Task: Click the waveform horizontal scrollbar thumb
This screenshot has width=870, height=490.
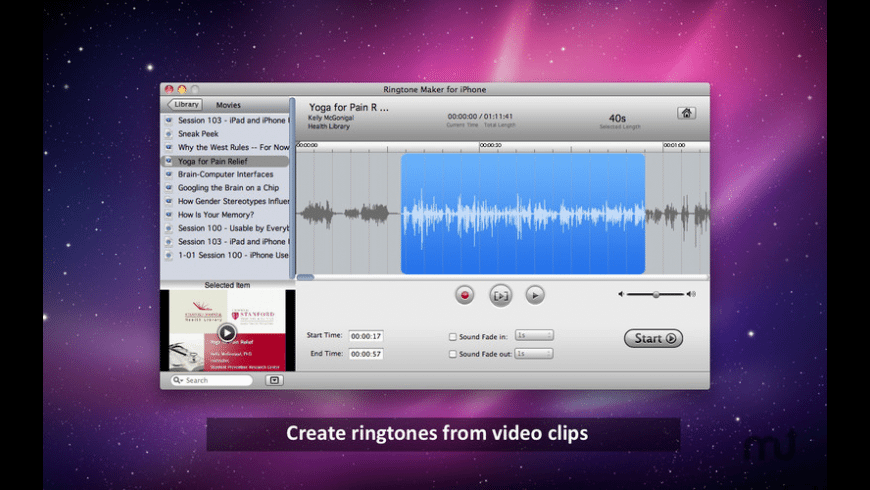Action: pyautogui.click(x=306, y=277)
